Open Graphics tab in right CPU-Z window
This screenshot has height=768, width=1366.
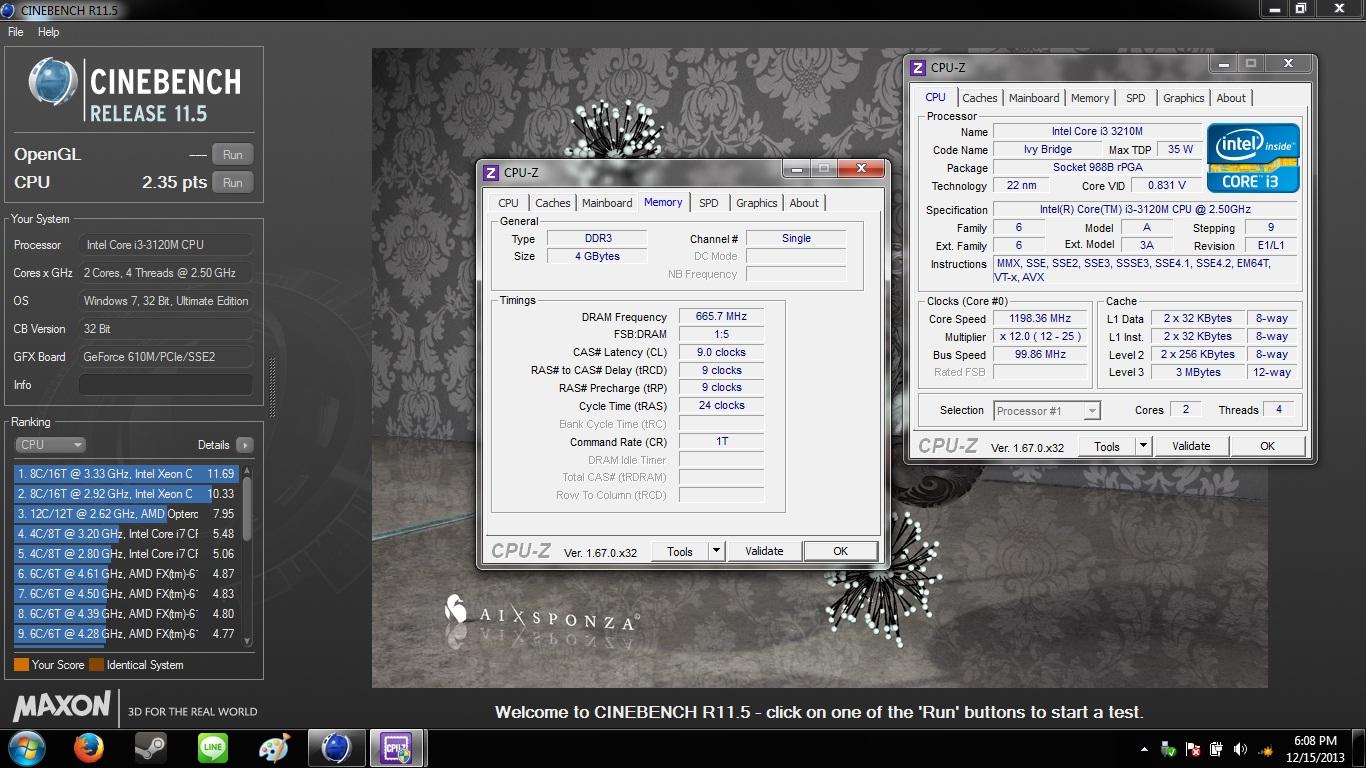(1184, 98)
